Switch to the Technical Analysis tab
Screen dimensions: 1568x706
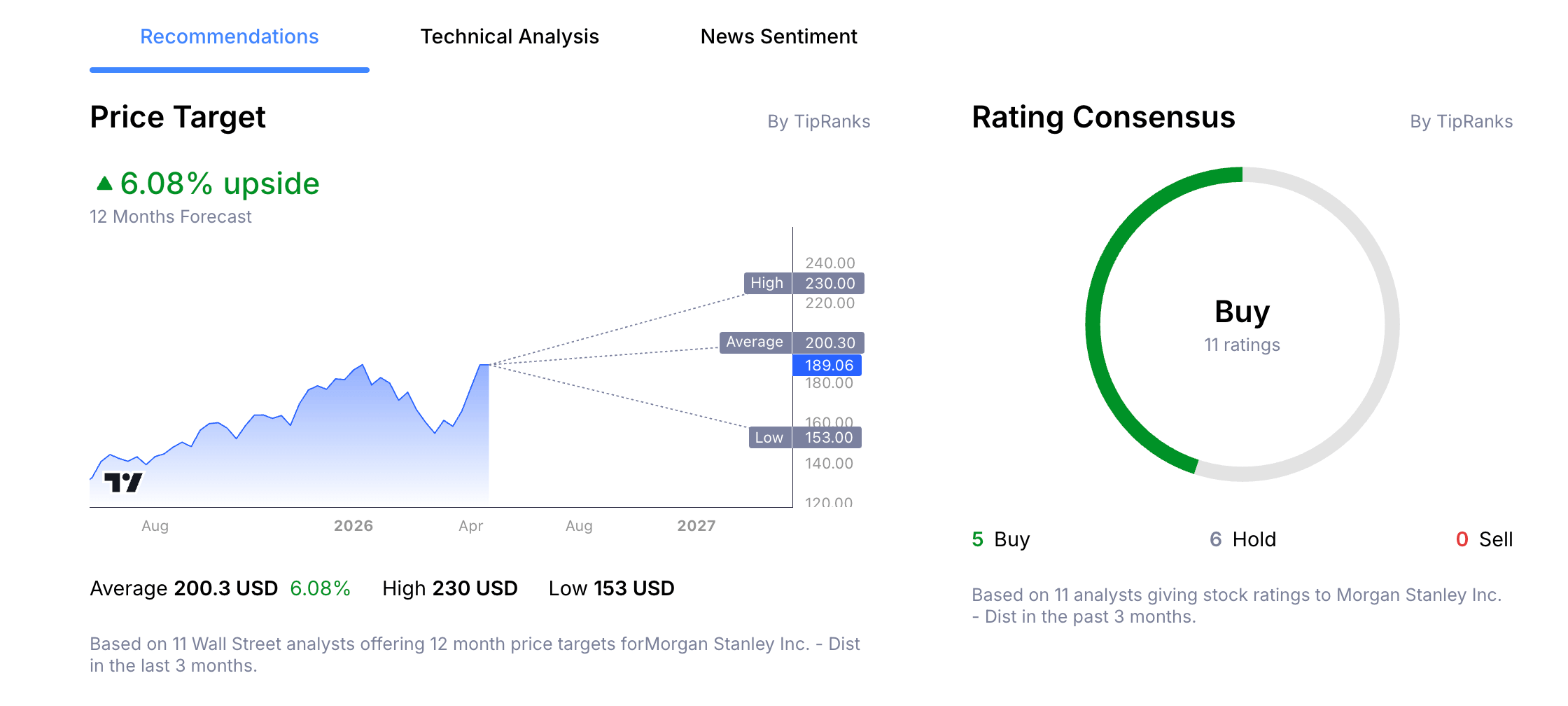[x=510, y=36]
